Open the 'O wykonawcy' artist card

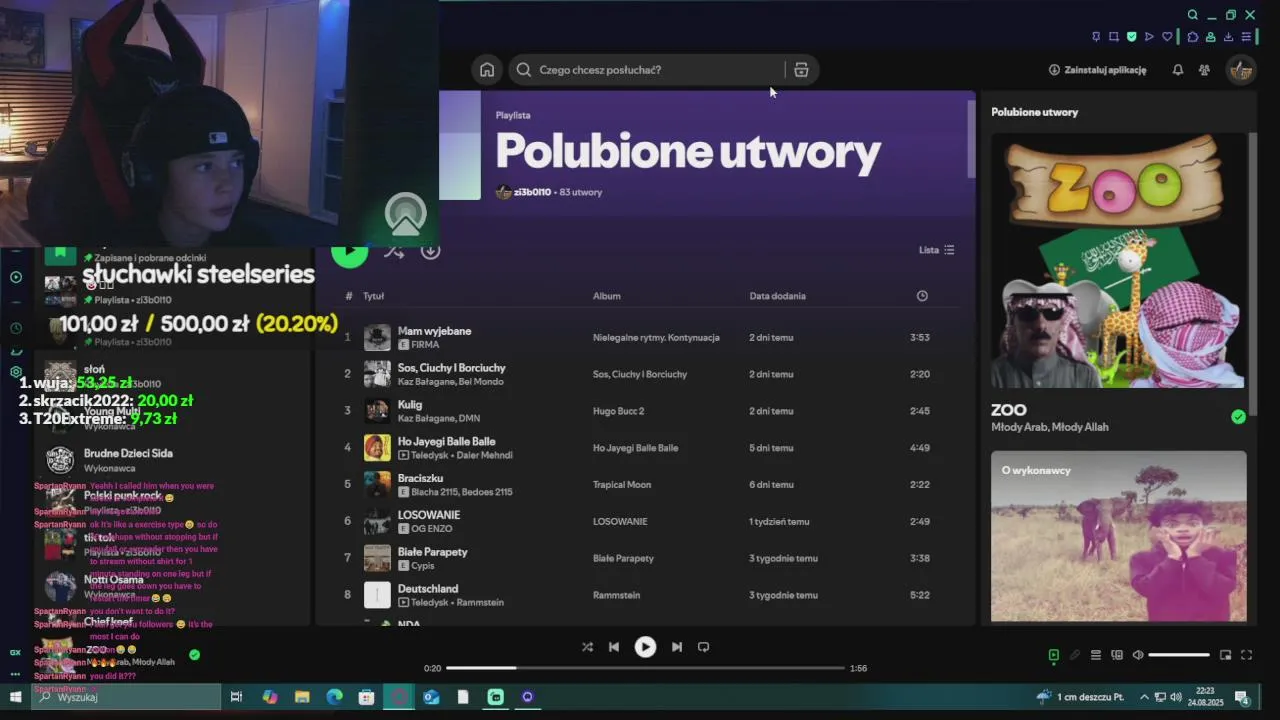pos(1118,536)
